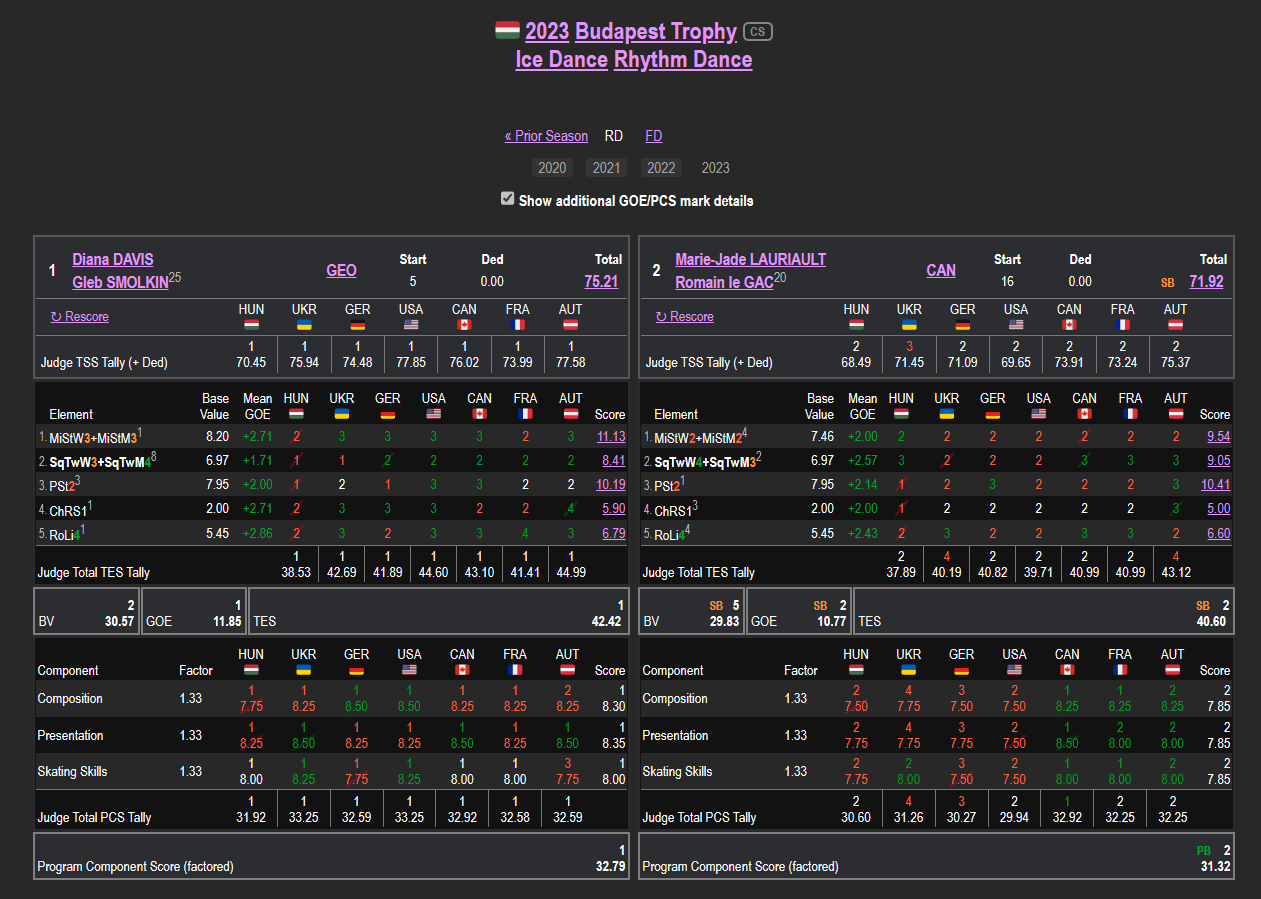The width and height of the screenshot is (1261, 899).
Task: Click the Rescore link for Davis/Smolkin
Action: (80, 317)
